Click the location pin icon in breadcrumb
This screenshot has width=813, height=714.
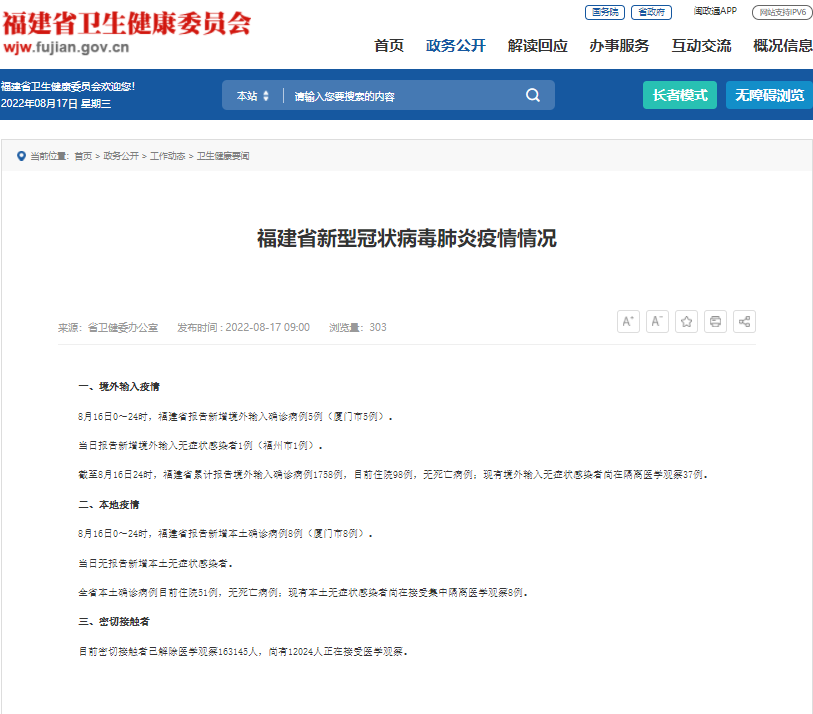(21, 156)
